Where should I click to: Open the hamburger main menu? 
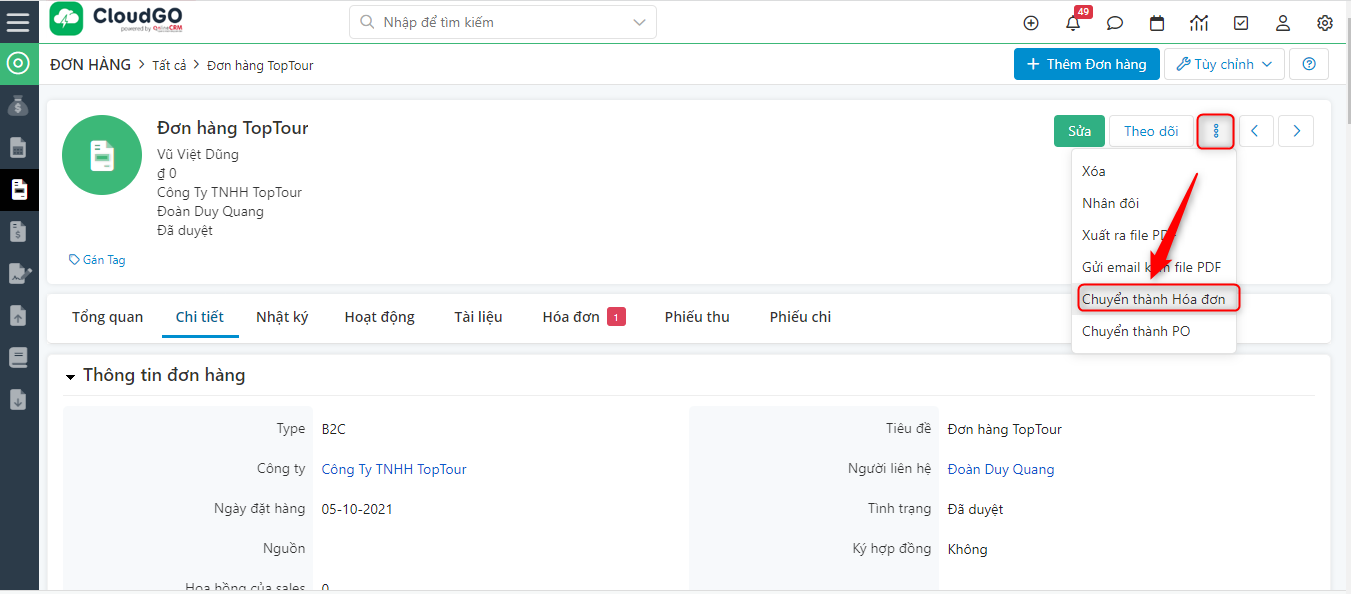point(18,21)
